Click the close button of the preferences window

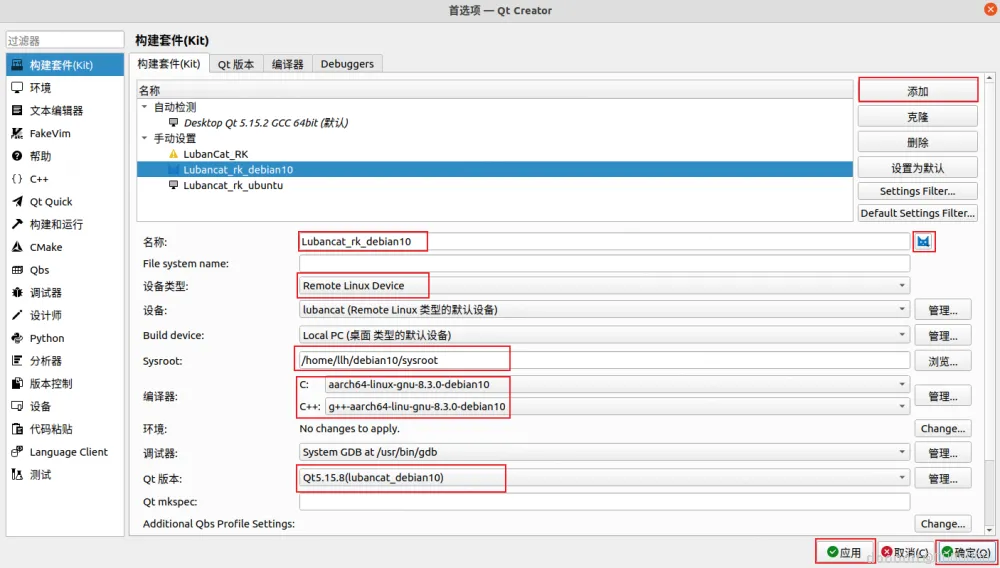[x=990, y=10]
